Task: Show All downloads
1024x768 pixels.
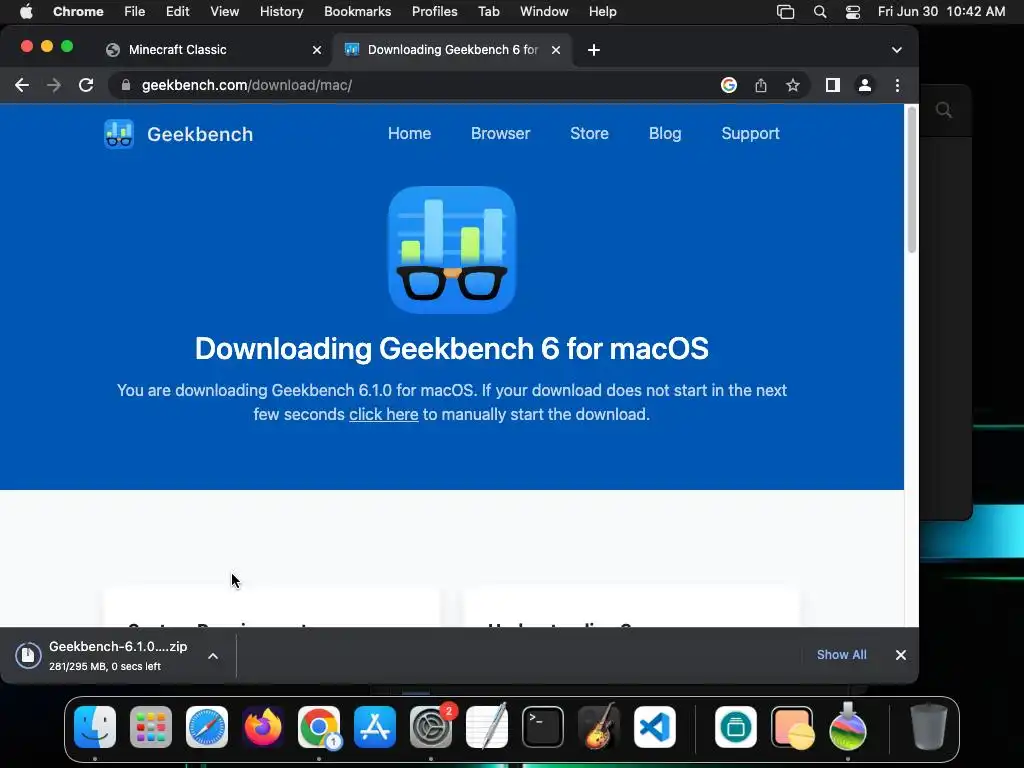Action: click(841, 654)
